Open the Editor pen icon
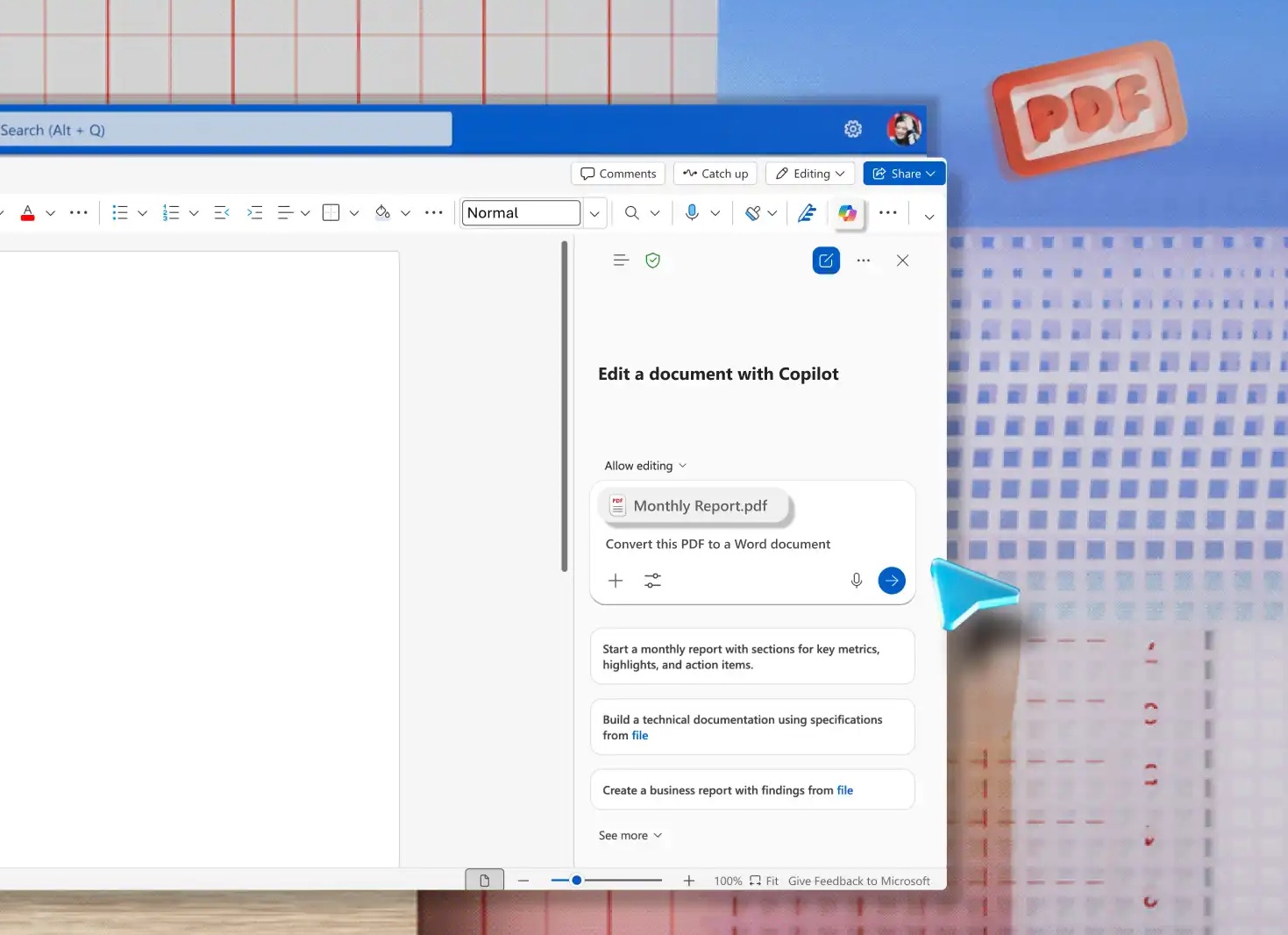Screen dimensions: 1288x935 pos(808,213)
